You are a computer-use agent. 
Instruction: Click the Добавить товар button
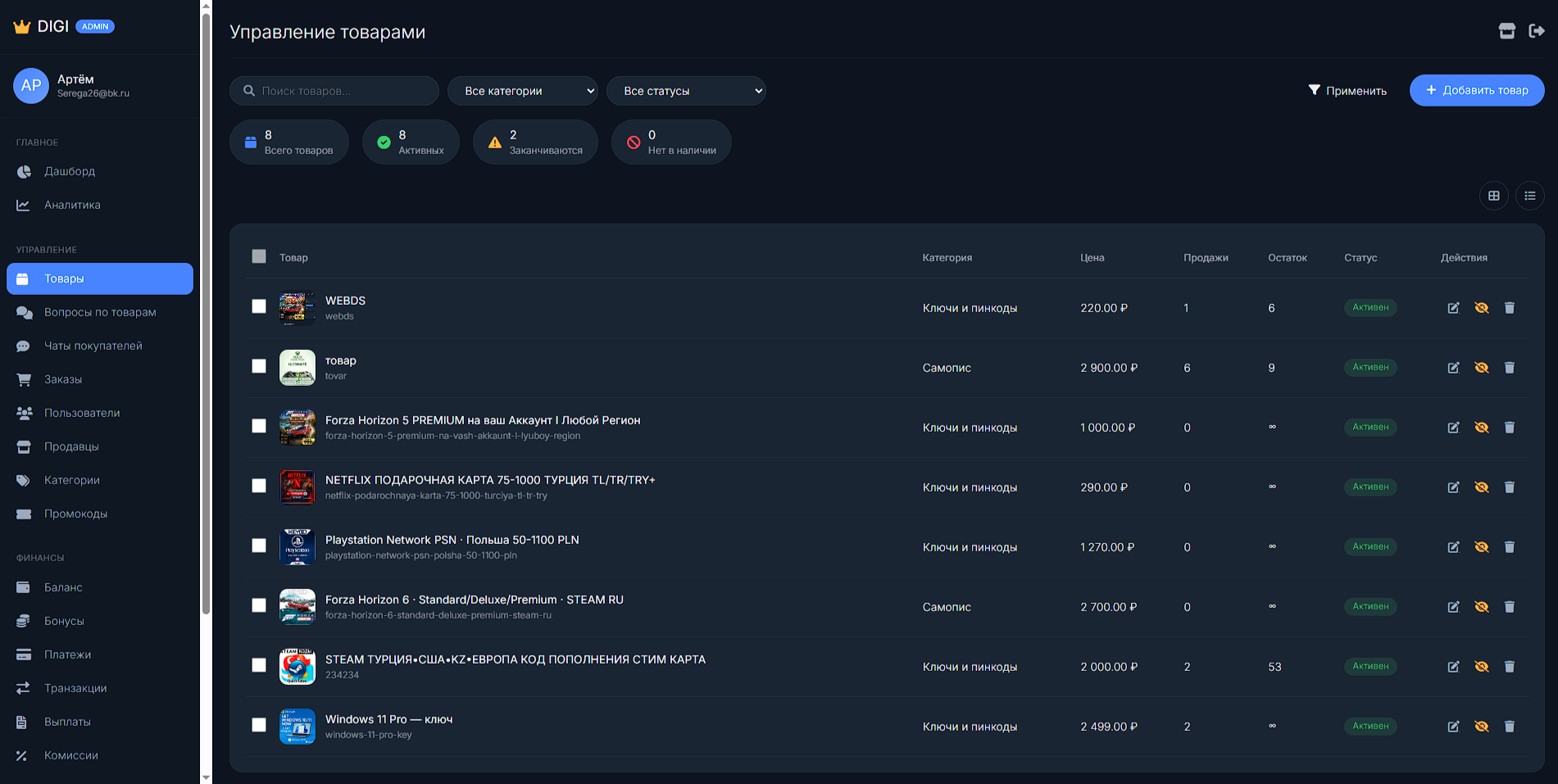pos(1477,90)
